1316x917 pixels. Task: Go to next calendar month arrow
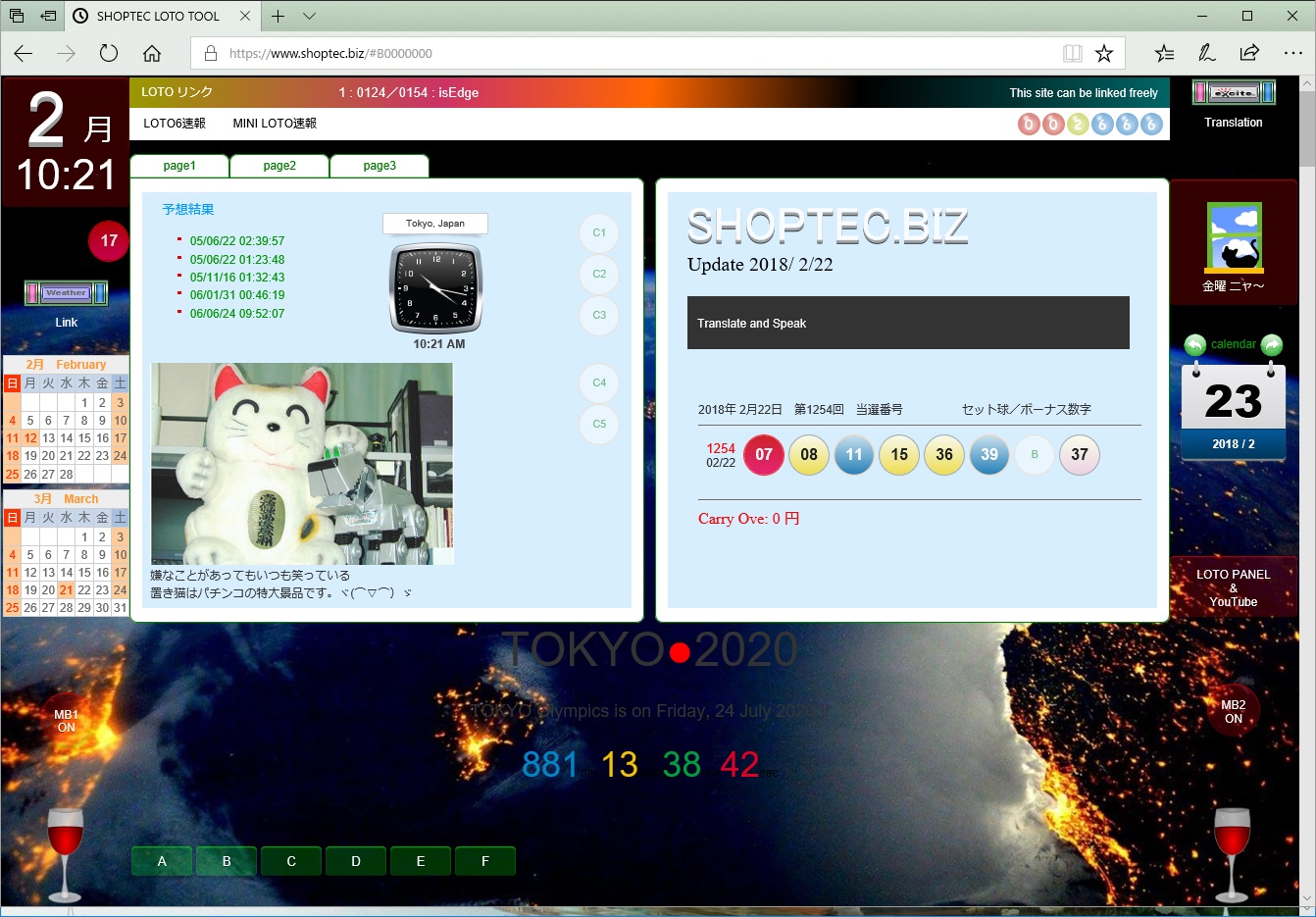click(x=1272, y=345)
